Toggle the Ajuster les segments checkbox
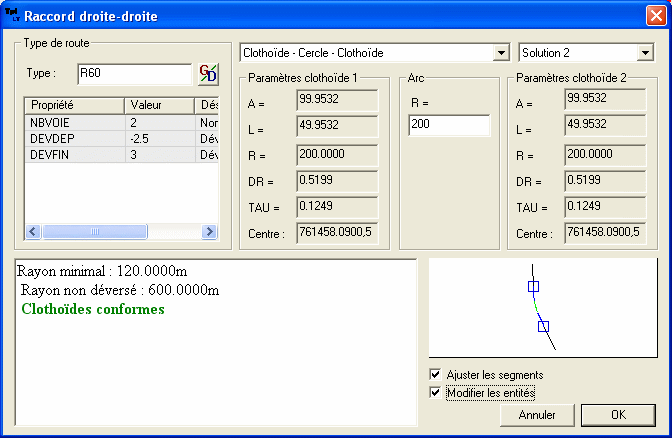The image size is (672, 438). click(435, 374)
